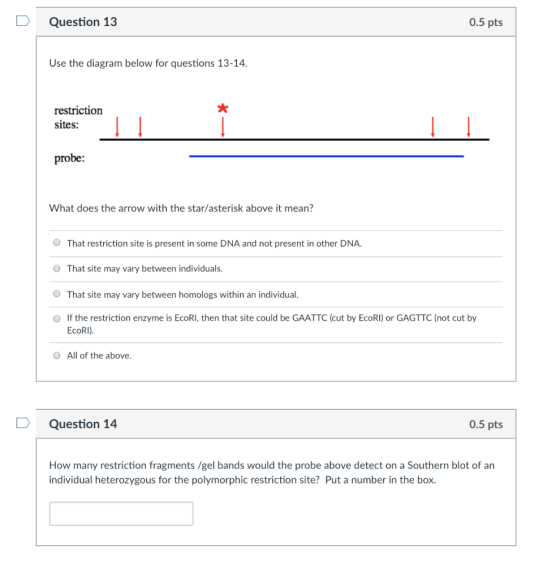Select 'present in some DNA' answer option
Screen dimensions: 560x579
56,243
